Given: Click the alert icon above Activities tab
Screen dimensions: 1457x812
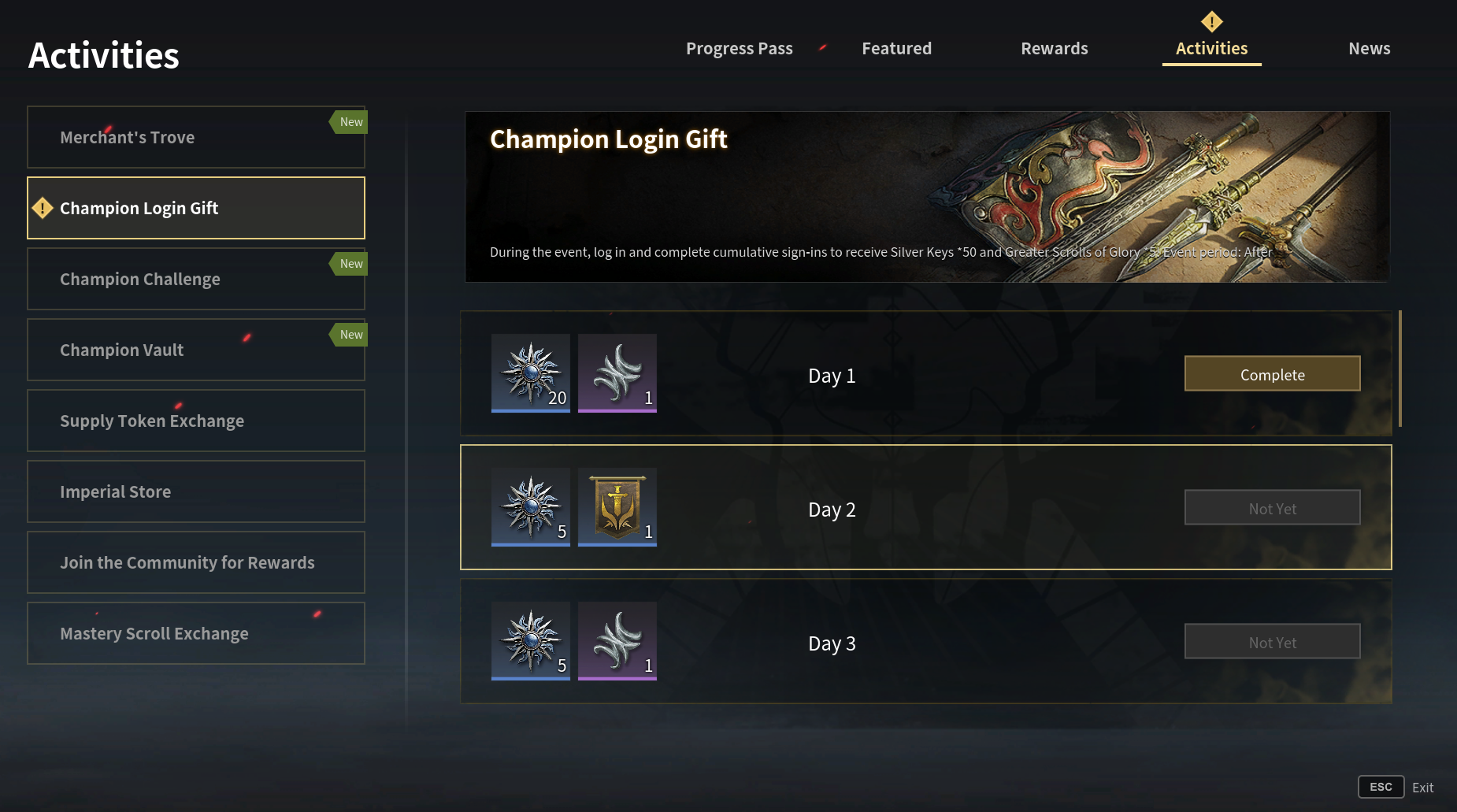Looking at the screenshot, I should tap(1211, 21).
